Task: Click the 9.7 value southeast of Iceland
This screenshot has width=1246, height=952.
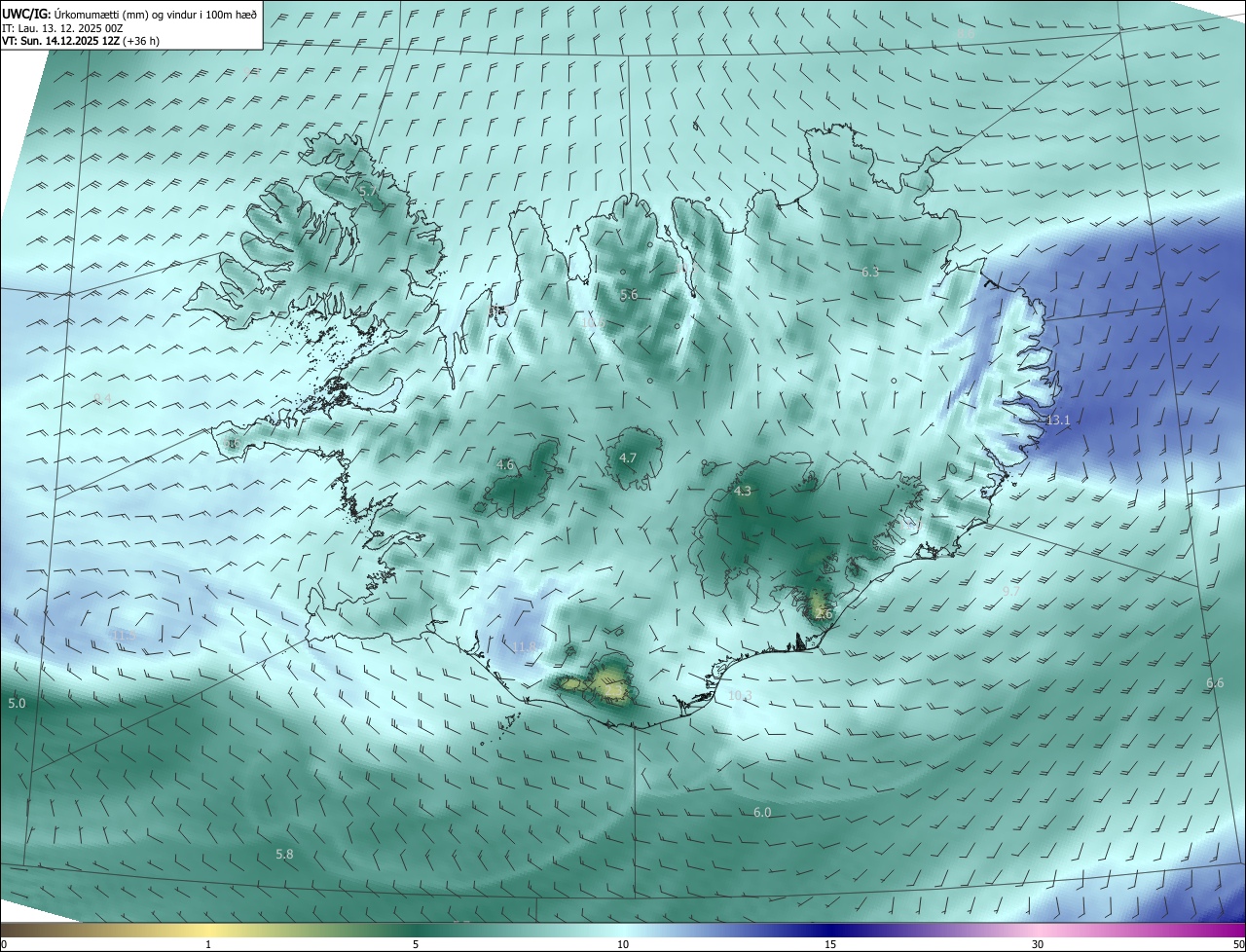Action: pyautogui.click(x=1010, y=592)
